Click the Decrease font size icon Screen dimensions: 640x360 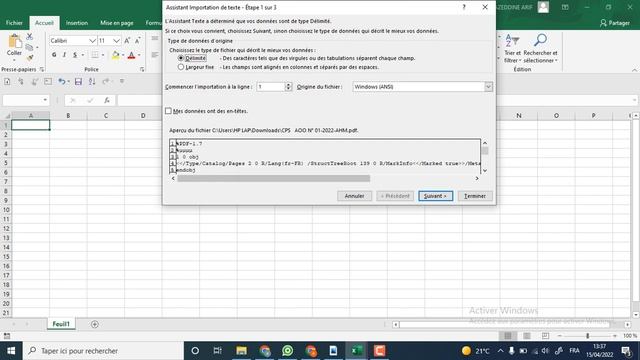138,40
